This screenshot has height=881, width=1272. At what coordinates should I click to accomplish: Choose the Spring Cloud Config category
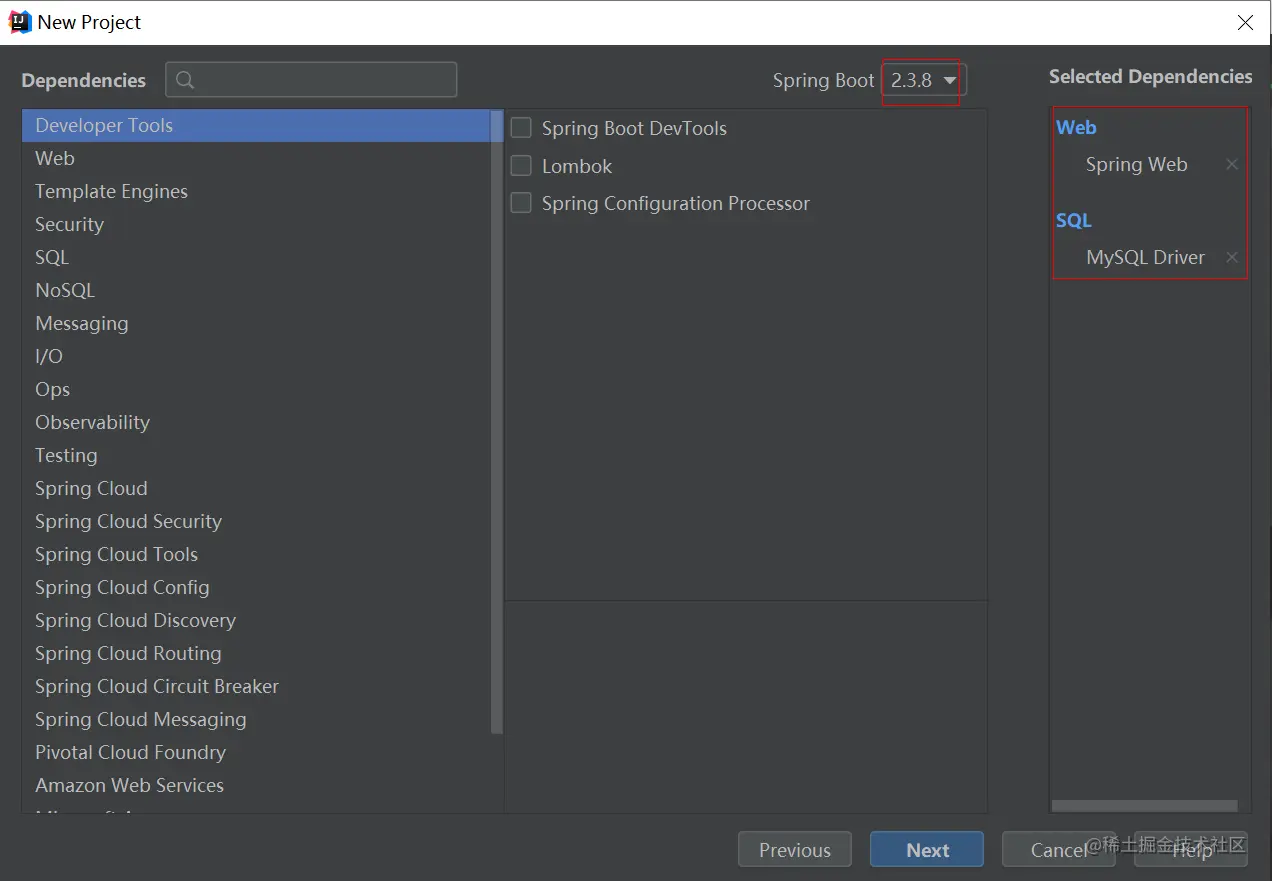(256, 587)
